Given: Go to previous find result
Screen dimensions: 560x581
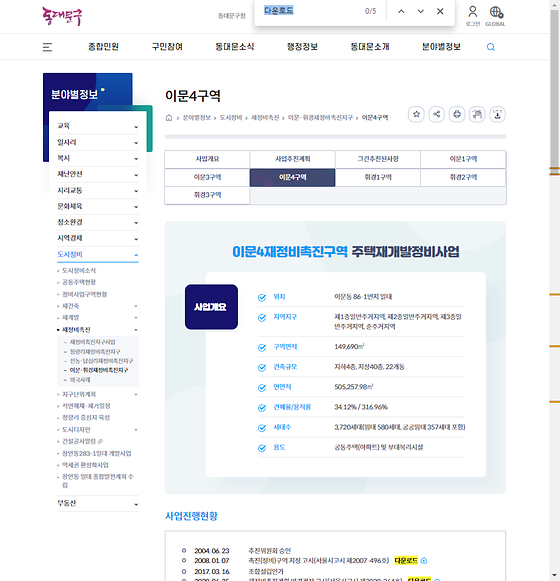Looking at the screenshot, I should (x=401, y=11).
